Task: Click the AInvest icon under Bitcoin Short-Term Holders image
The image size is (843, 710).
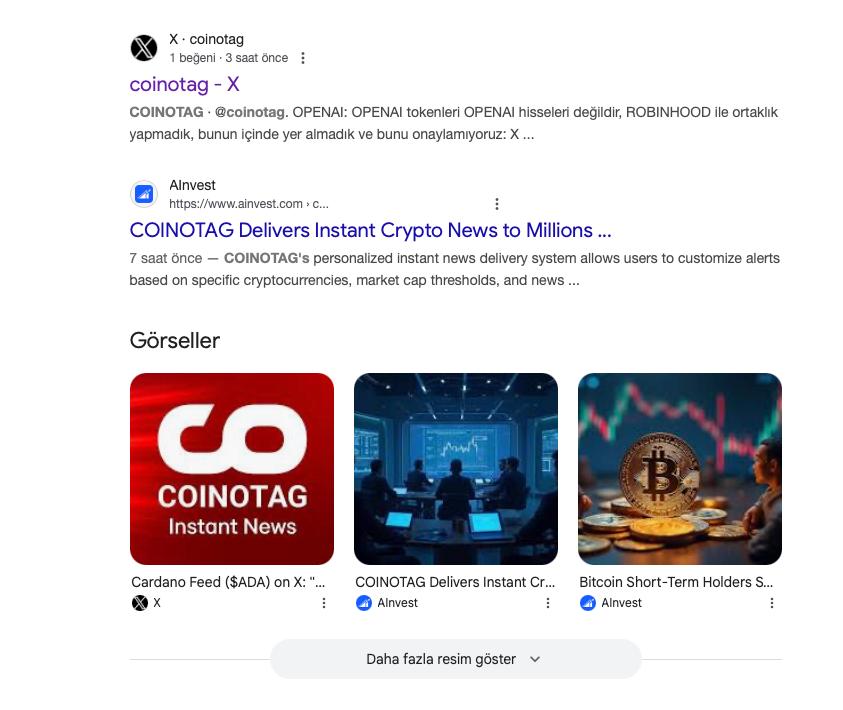Action: (588, 603)
